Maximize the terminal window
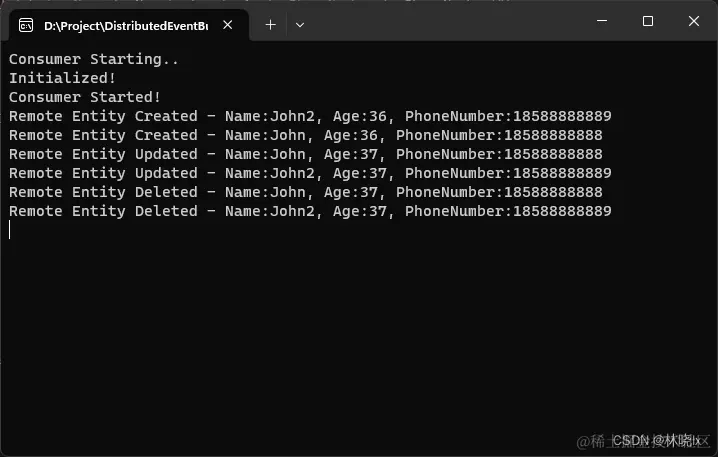 (x=647, y=21)
